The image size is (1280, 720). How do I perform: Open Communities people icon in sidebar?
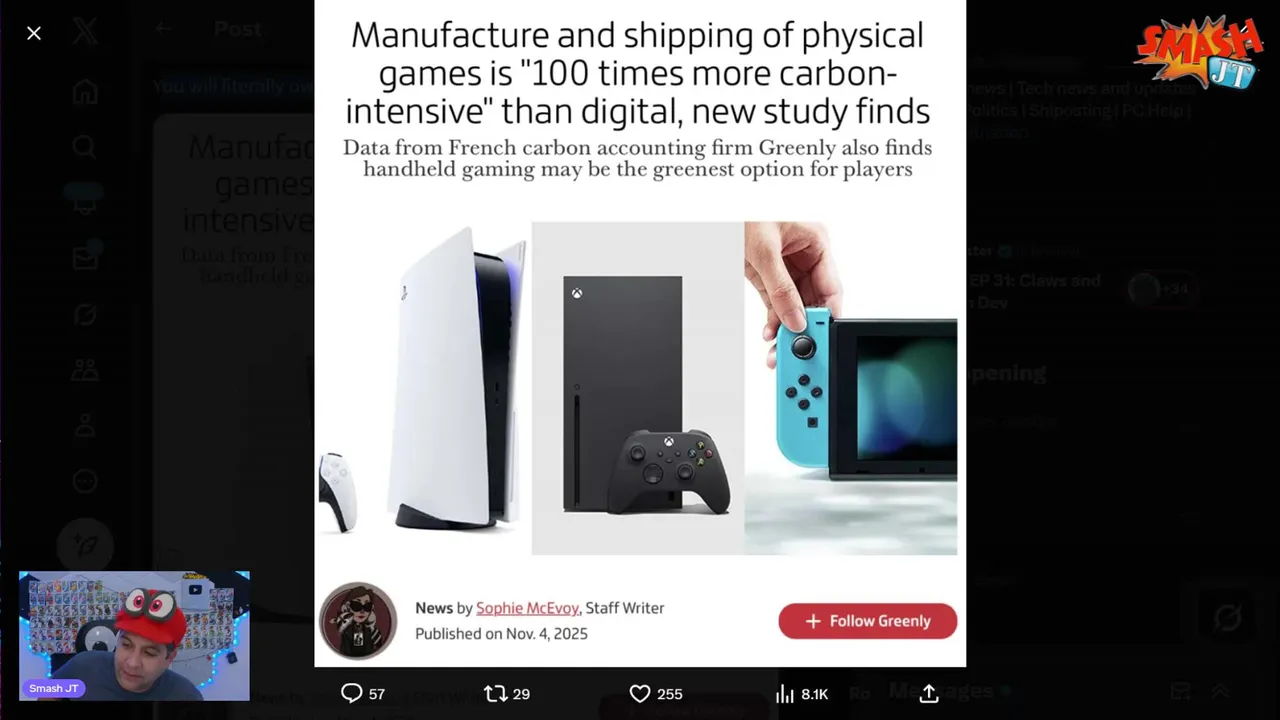(x=85, y=371)
